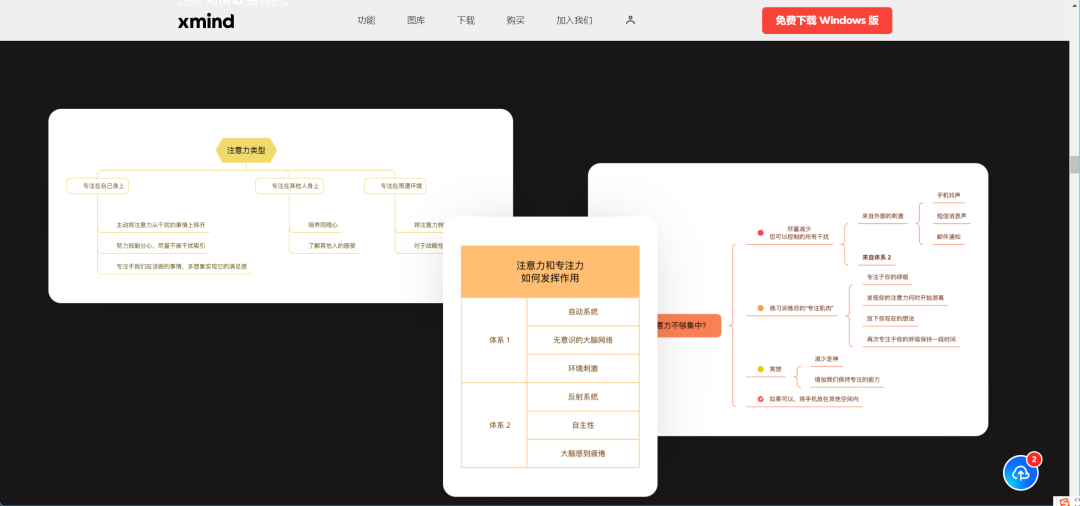Click the 放下你现在的想法 node
The width and height of the screenshot is (1080, 506).
pyautogui.click(x=891, y=319)
